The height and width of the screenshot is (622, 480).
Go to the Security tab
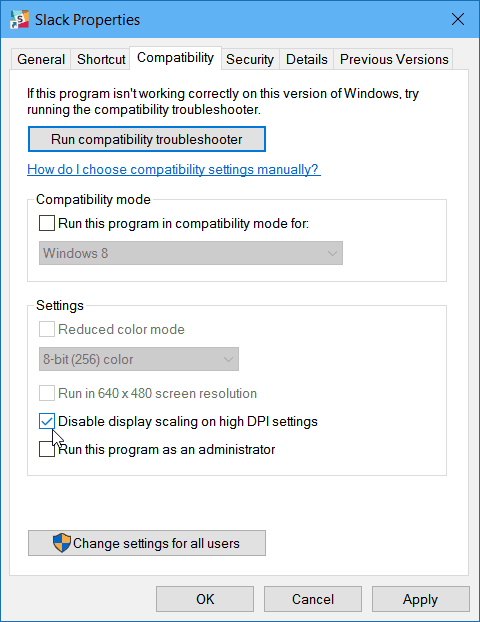[x=250, y=59]
